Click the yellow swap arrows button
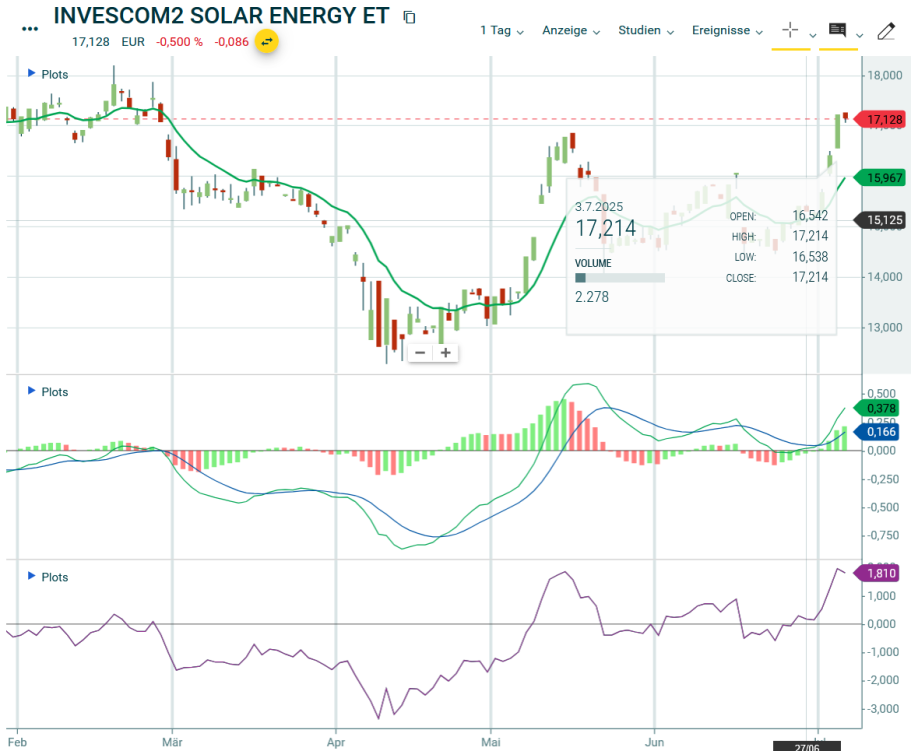Viewport: 911px width, 751px height. (267, 42)
